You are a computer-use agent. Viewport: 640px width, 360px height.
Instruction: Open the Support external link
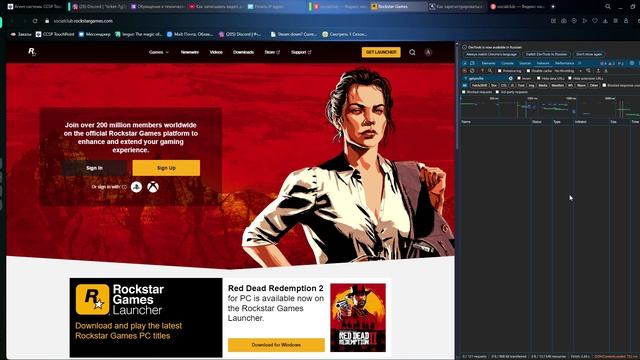(301, 52)
